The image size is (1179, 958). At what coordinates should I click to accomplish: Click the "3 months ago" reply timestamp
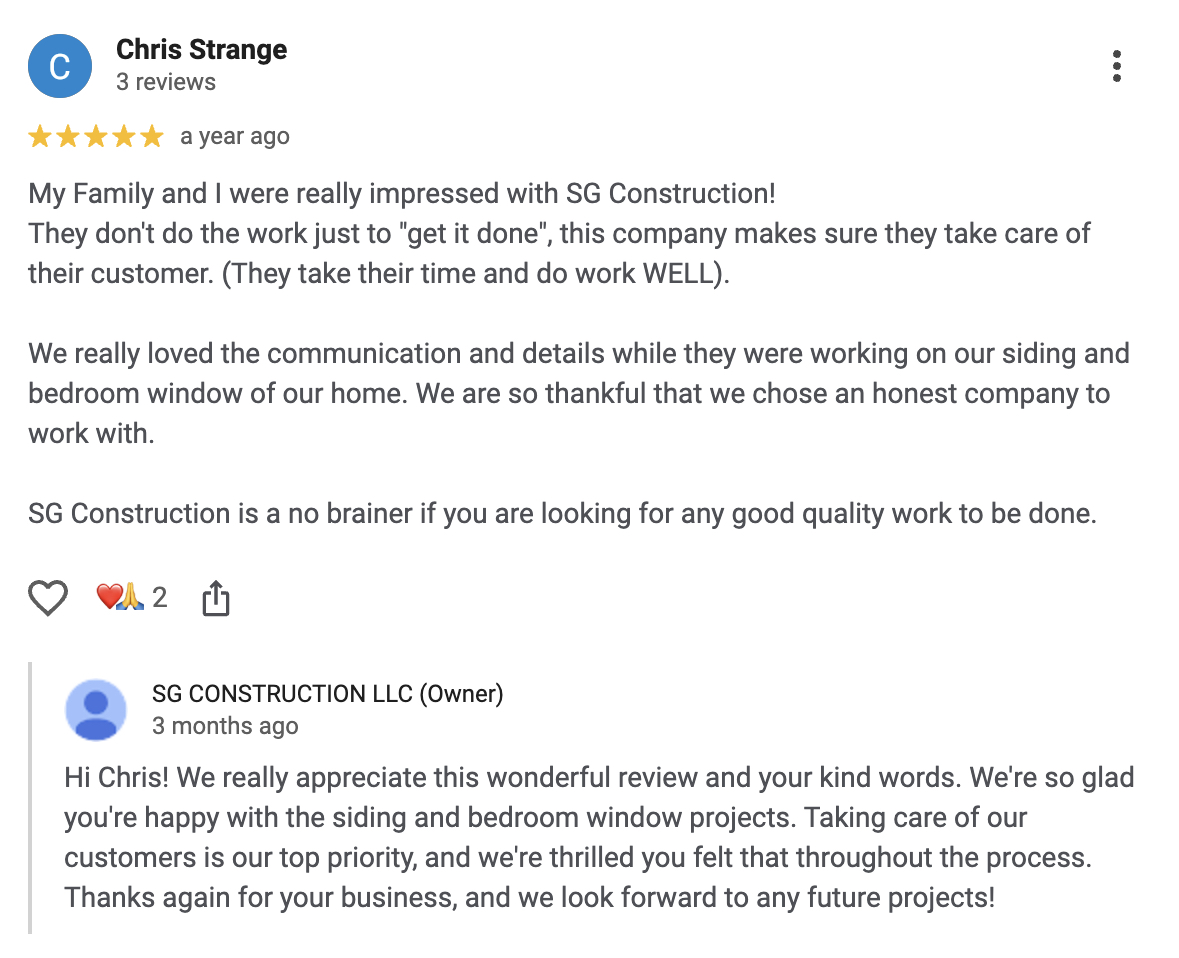point(224,726)
